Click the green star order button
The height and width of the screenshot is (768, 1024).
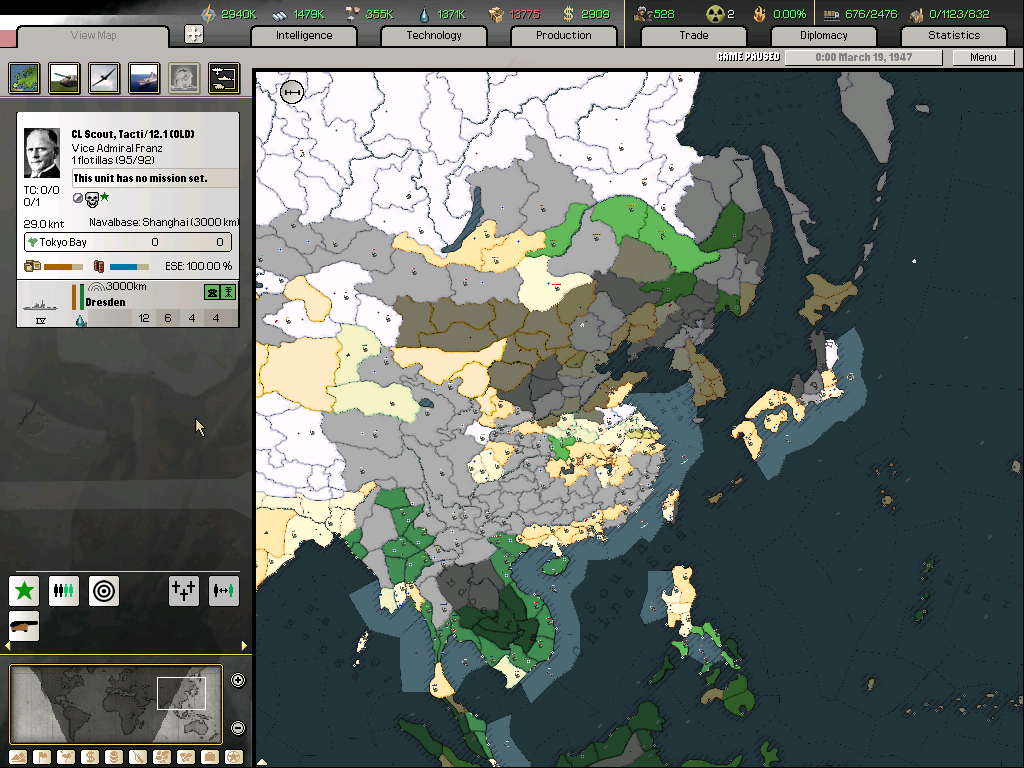click(24, 591)
